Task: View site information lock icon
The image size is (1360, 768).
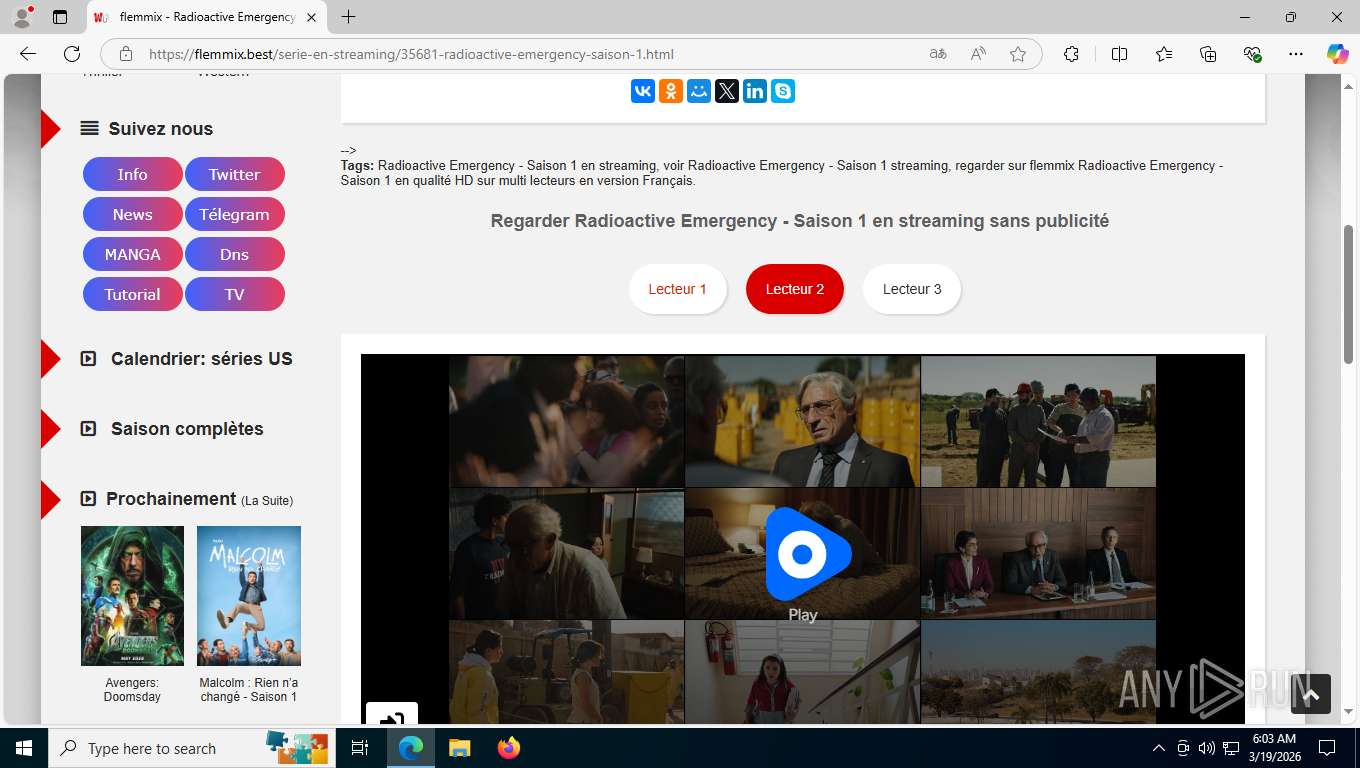Action: pyautogui.click(x=125, y=54)
